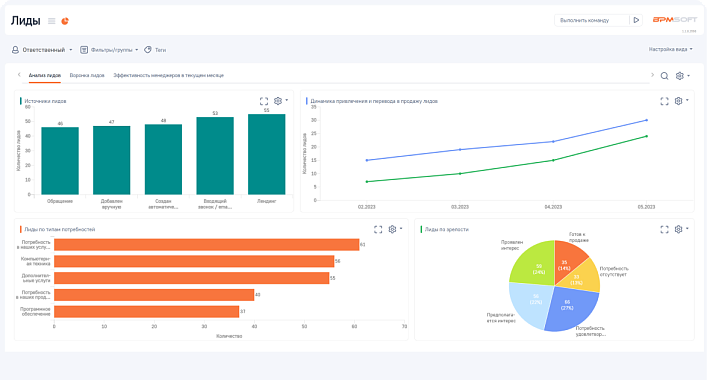This screenshot has height=380, width=707.
Task: Click the Создан автоматически bar with value 48
Action: tap(163, 160)
